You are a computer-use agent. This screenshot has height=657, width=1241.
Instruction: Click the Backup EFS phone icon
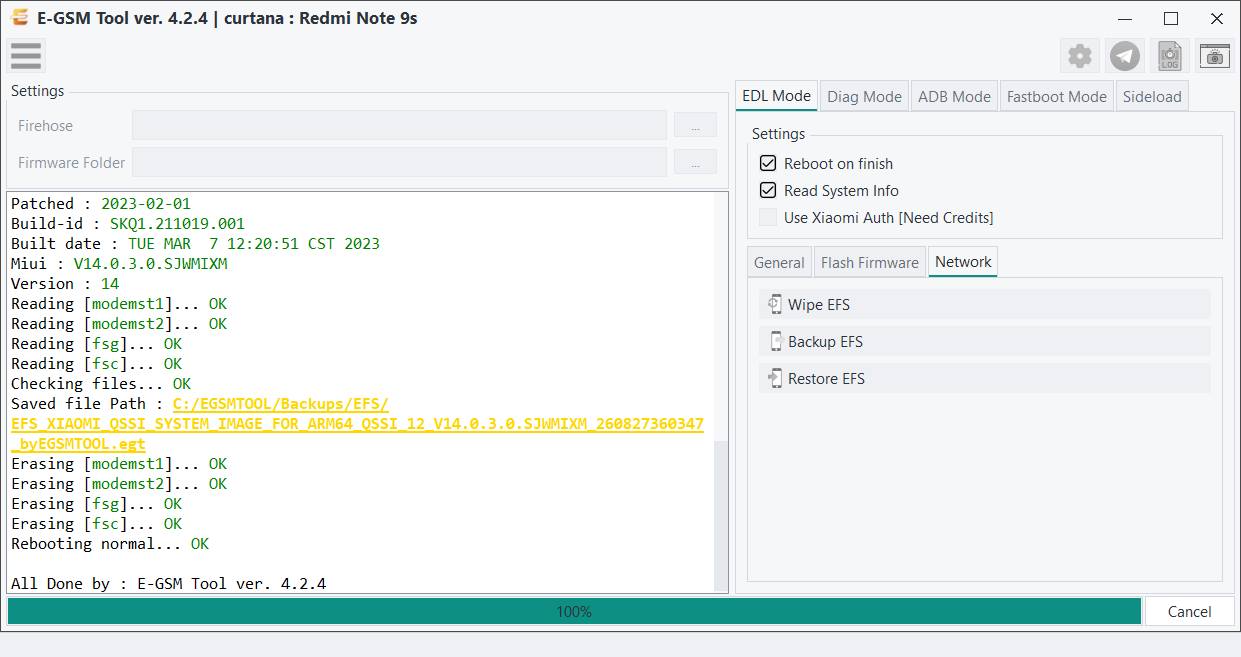click(775, 341)
